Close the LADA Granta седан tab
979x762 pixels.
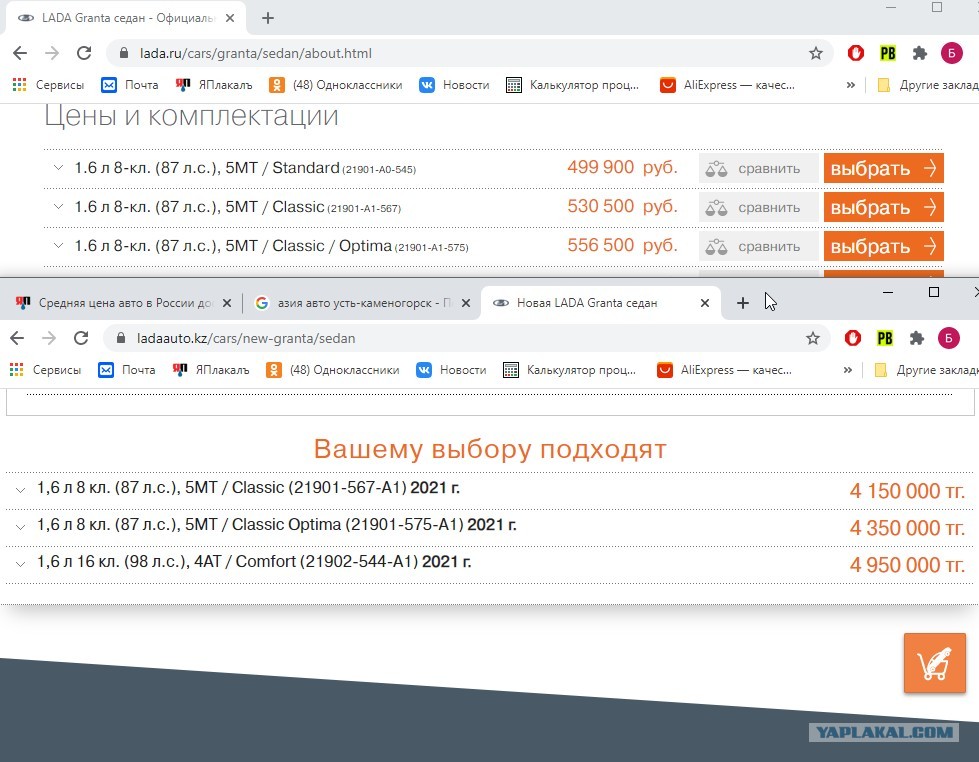tap(230, 18)
